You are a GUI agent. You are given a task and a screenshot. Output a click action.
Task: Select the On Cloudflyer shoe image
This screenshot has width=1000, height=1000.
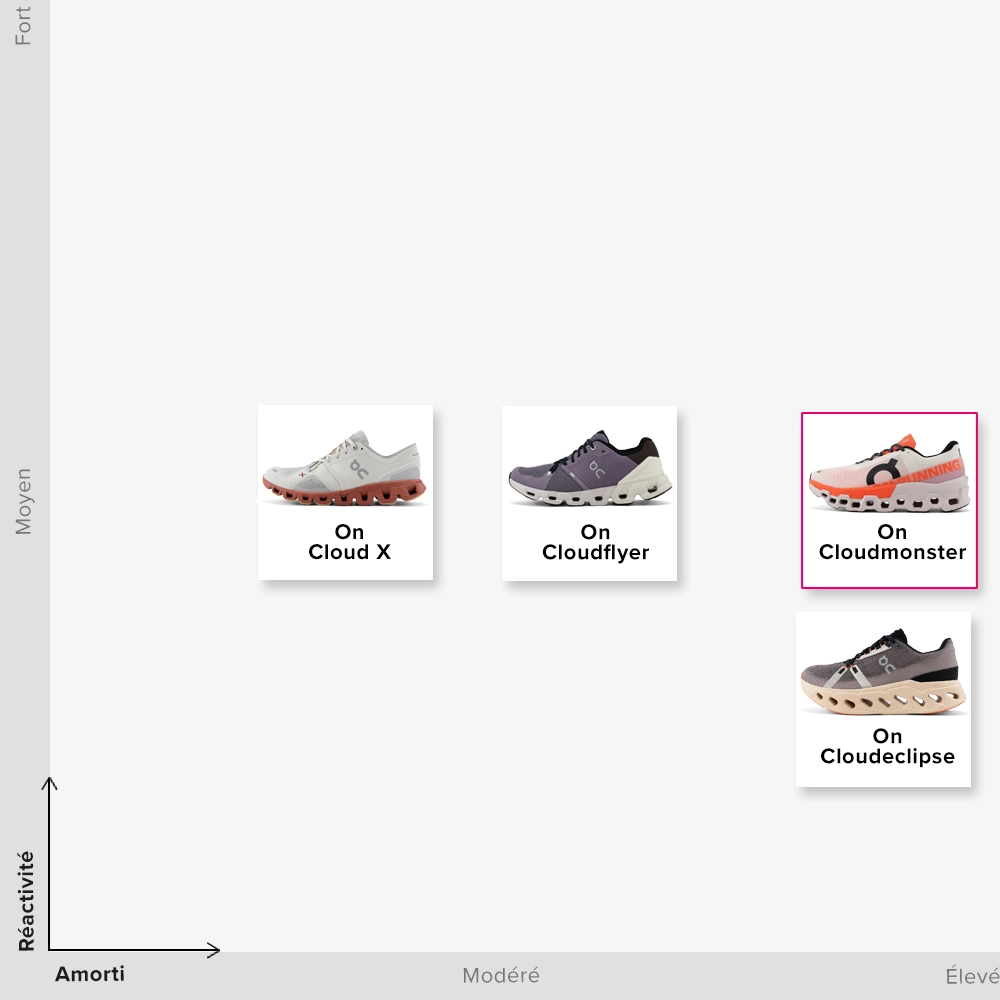point(589,468)
